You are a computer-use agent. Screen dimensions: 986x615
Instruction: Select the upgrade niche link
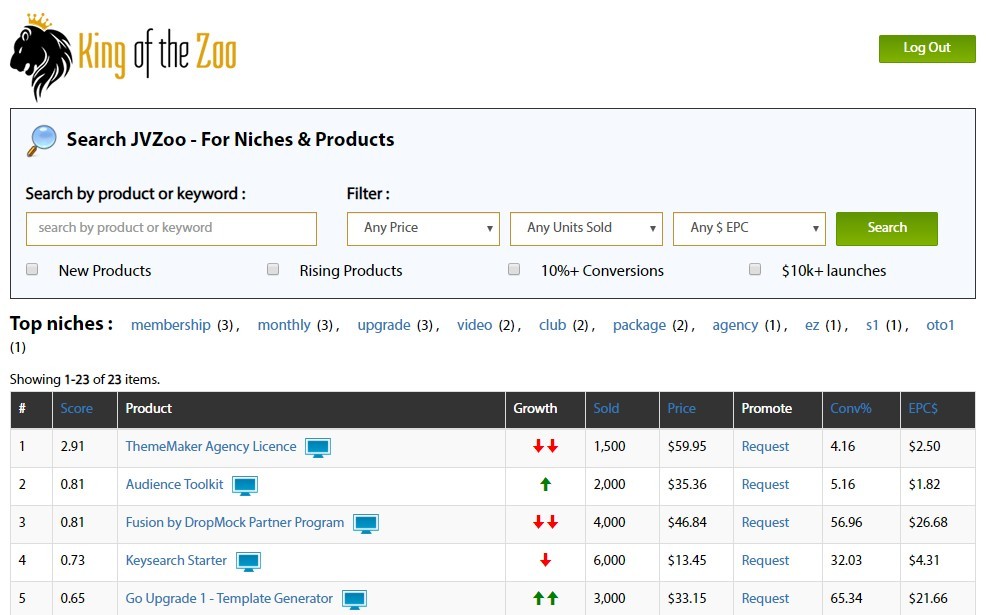tap(384, 325)
